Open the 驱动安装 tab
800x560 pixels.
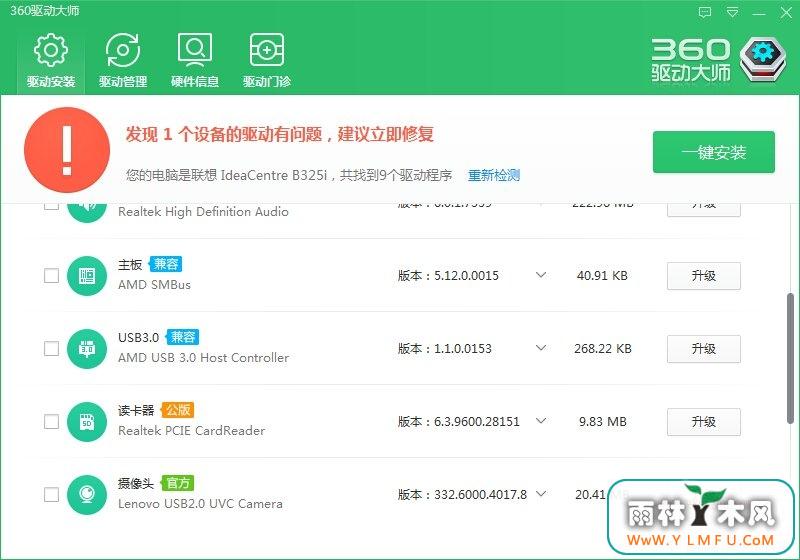pos(51,61)
